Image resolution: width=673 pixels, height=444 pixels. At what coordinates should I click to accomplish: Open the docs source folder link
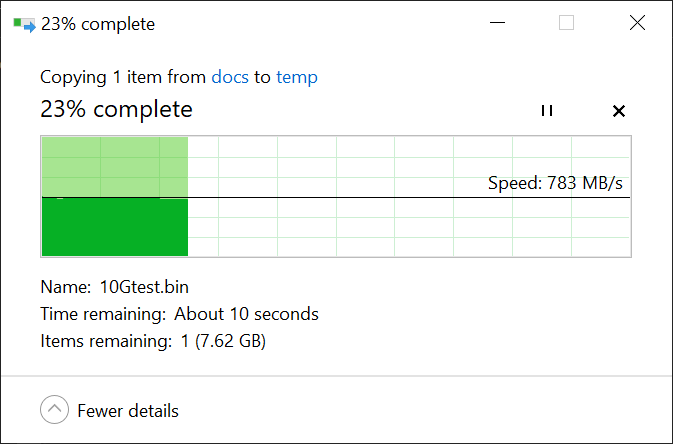point(230,77)
